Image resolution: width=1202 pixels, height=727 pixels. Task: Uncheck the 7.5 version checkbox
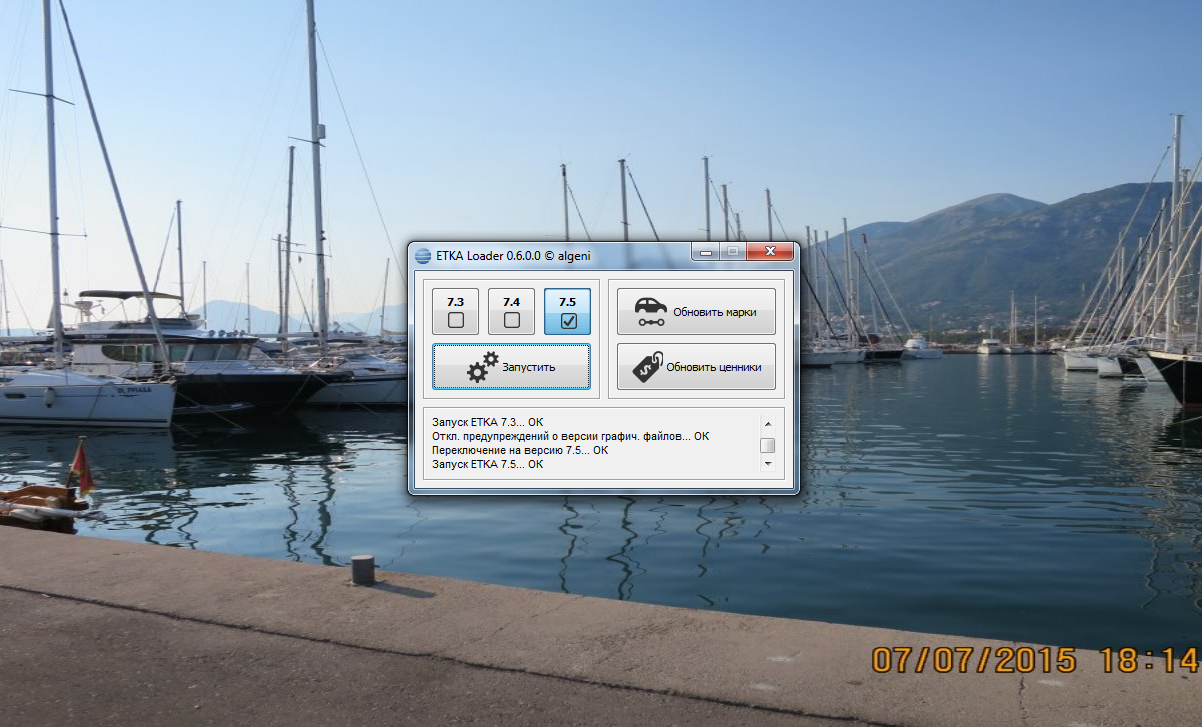568,320
